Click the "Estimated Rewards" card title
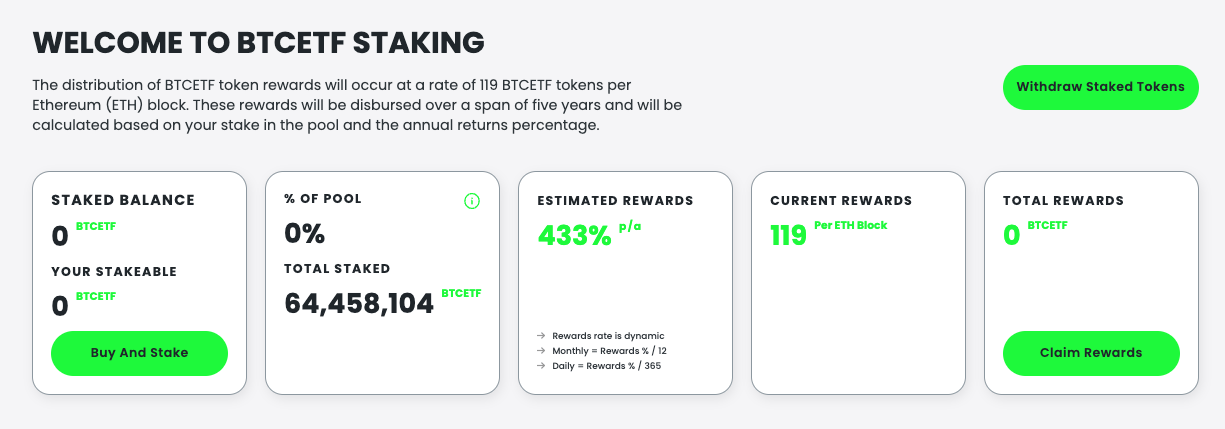 615,201
